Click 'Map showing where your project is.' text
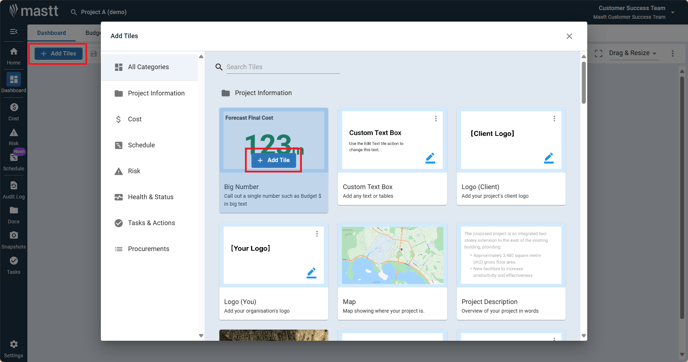The height and width of the screenshot is (362, 688). click(383, 311)
